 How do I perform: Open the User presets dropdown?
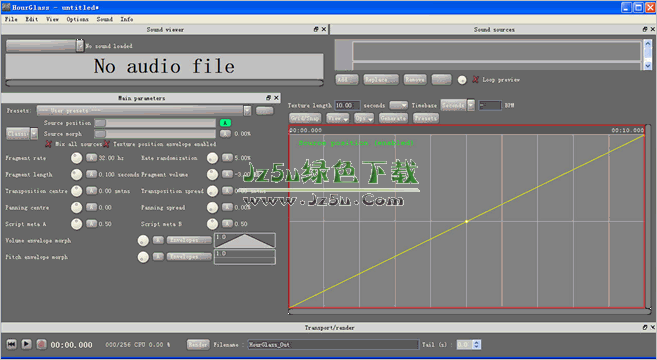click(x=144, y=111)
